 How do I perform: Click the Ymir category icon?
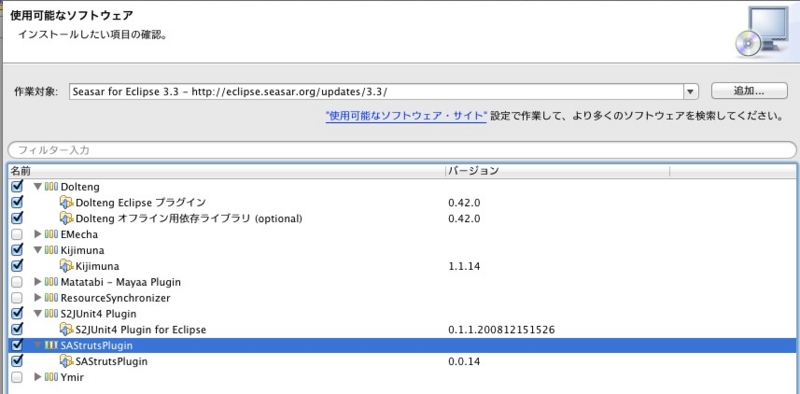click(x=52, y=378)
